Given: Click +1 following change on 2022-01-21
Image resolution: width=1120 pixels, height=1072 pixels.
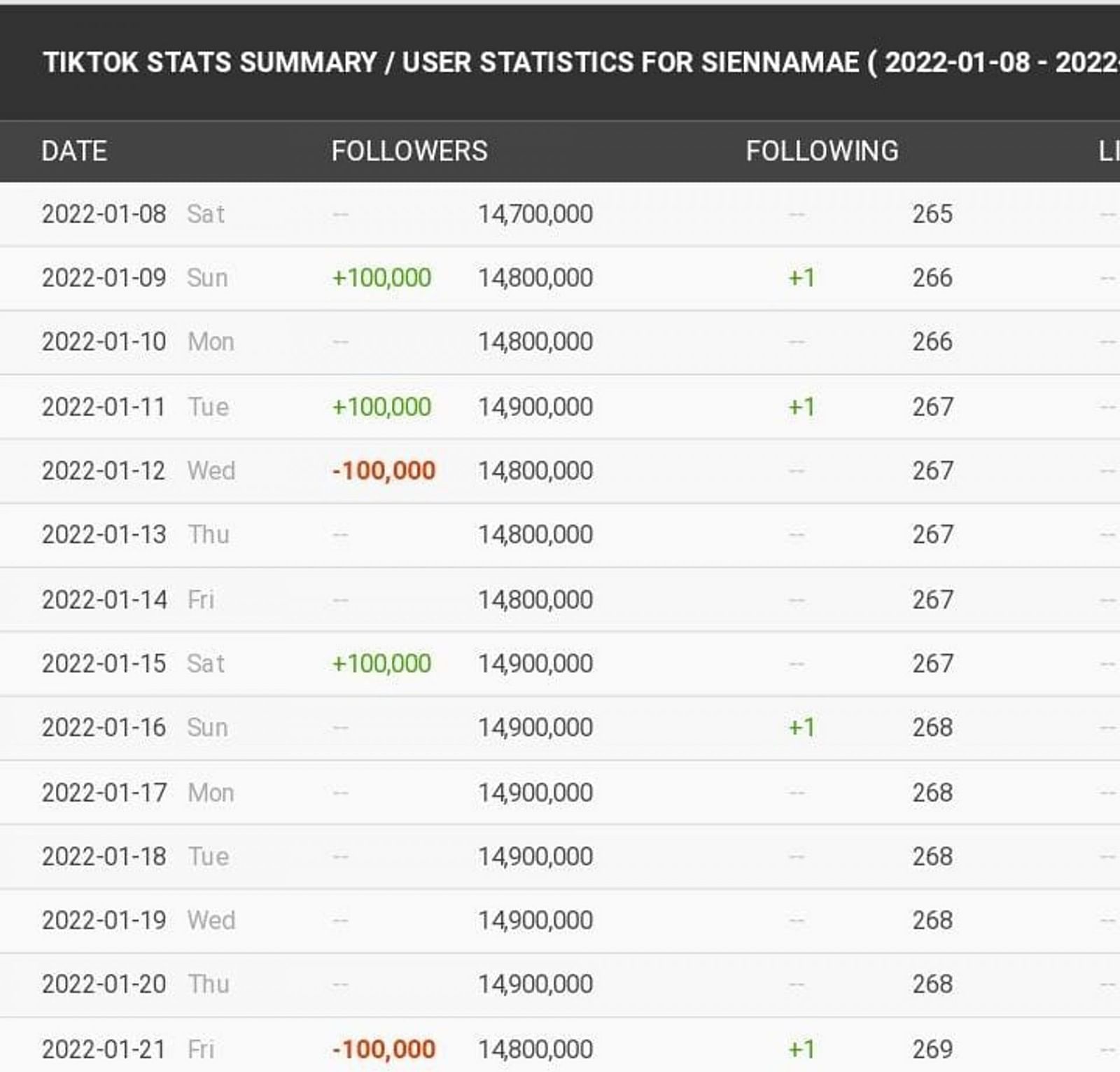Looking at the screenshot, I should tap(801, 1050).
